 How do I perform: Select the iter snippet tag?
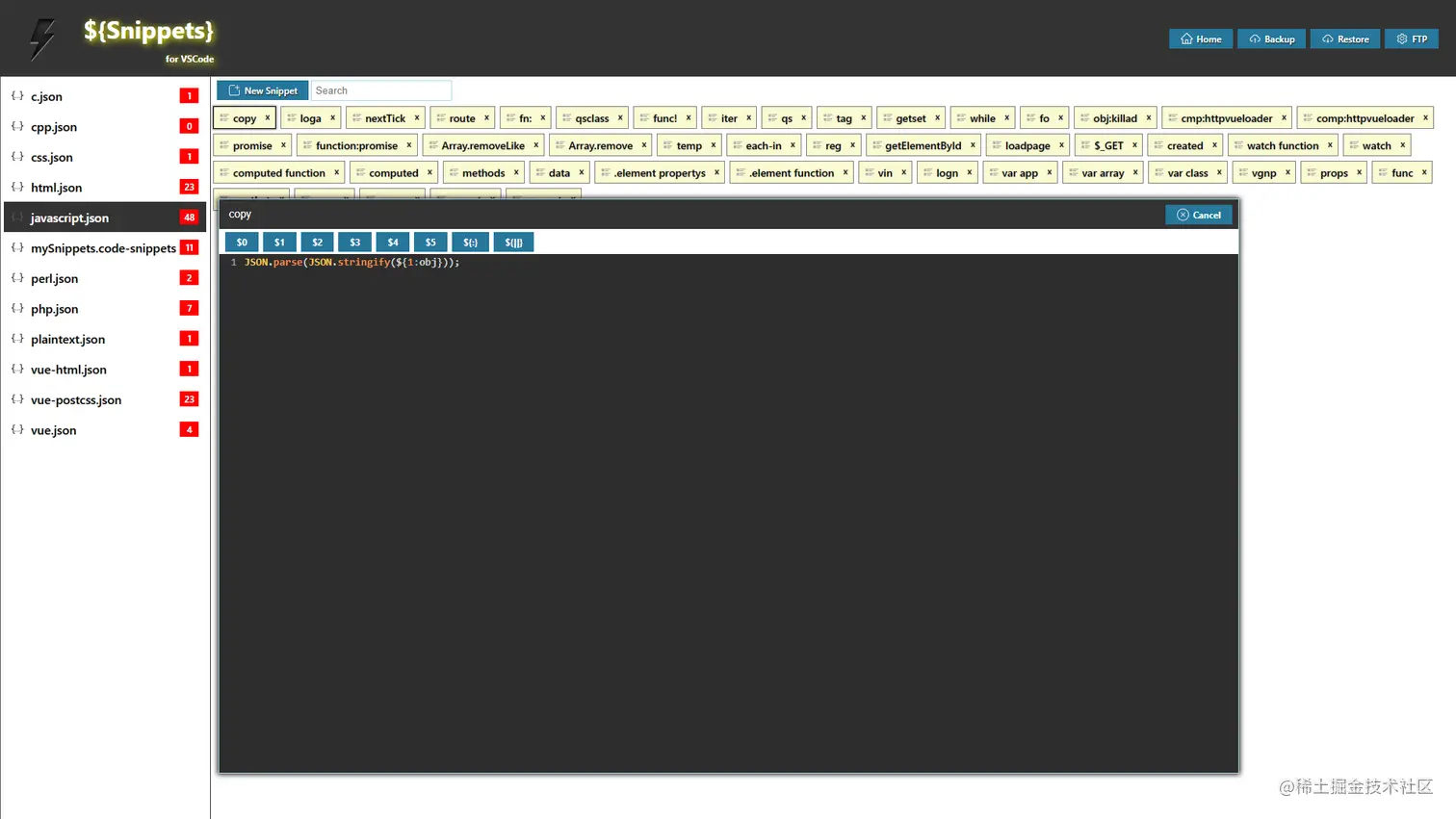tap(729, 118)
